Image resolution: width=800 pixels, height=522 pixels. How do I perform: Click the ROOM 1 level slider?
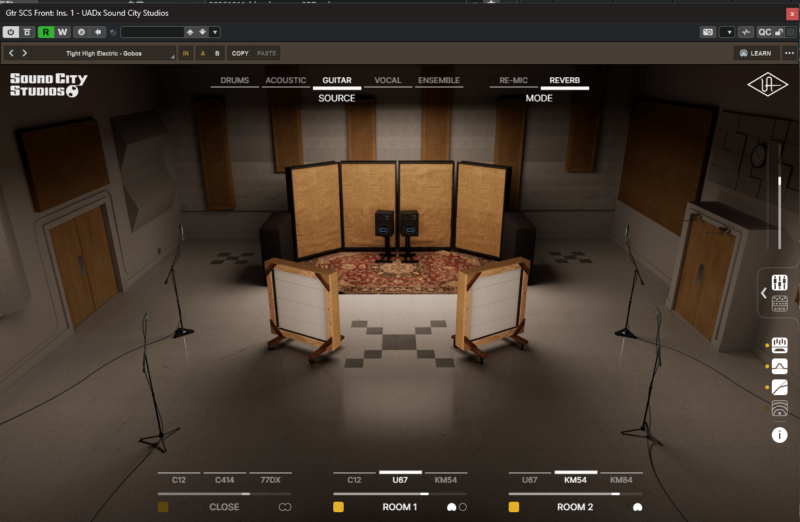pos(400,494)
